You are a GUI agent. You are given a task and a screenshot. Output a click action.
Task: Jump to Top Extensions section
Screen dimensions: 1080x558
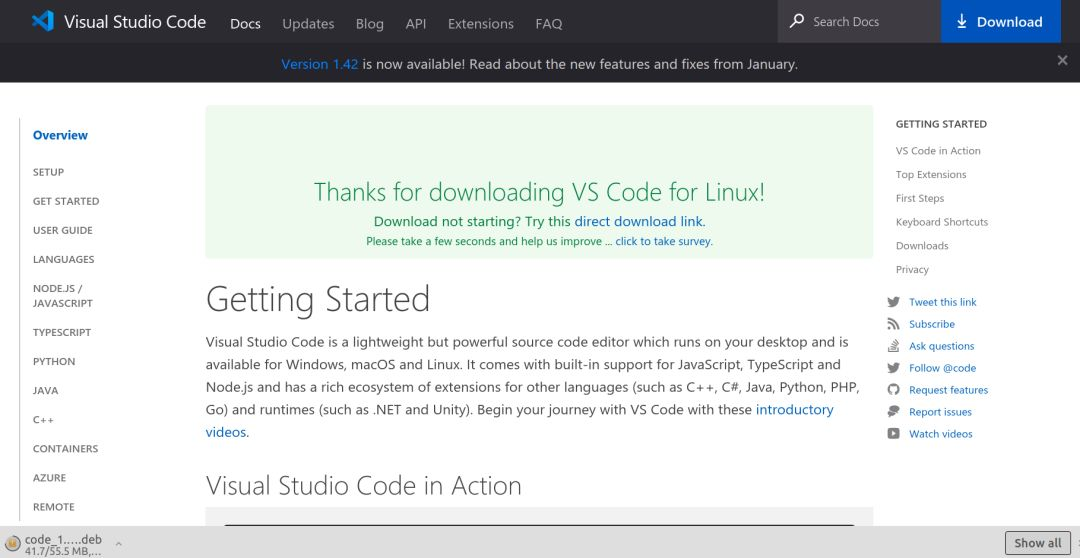click(931, 174)
